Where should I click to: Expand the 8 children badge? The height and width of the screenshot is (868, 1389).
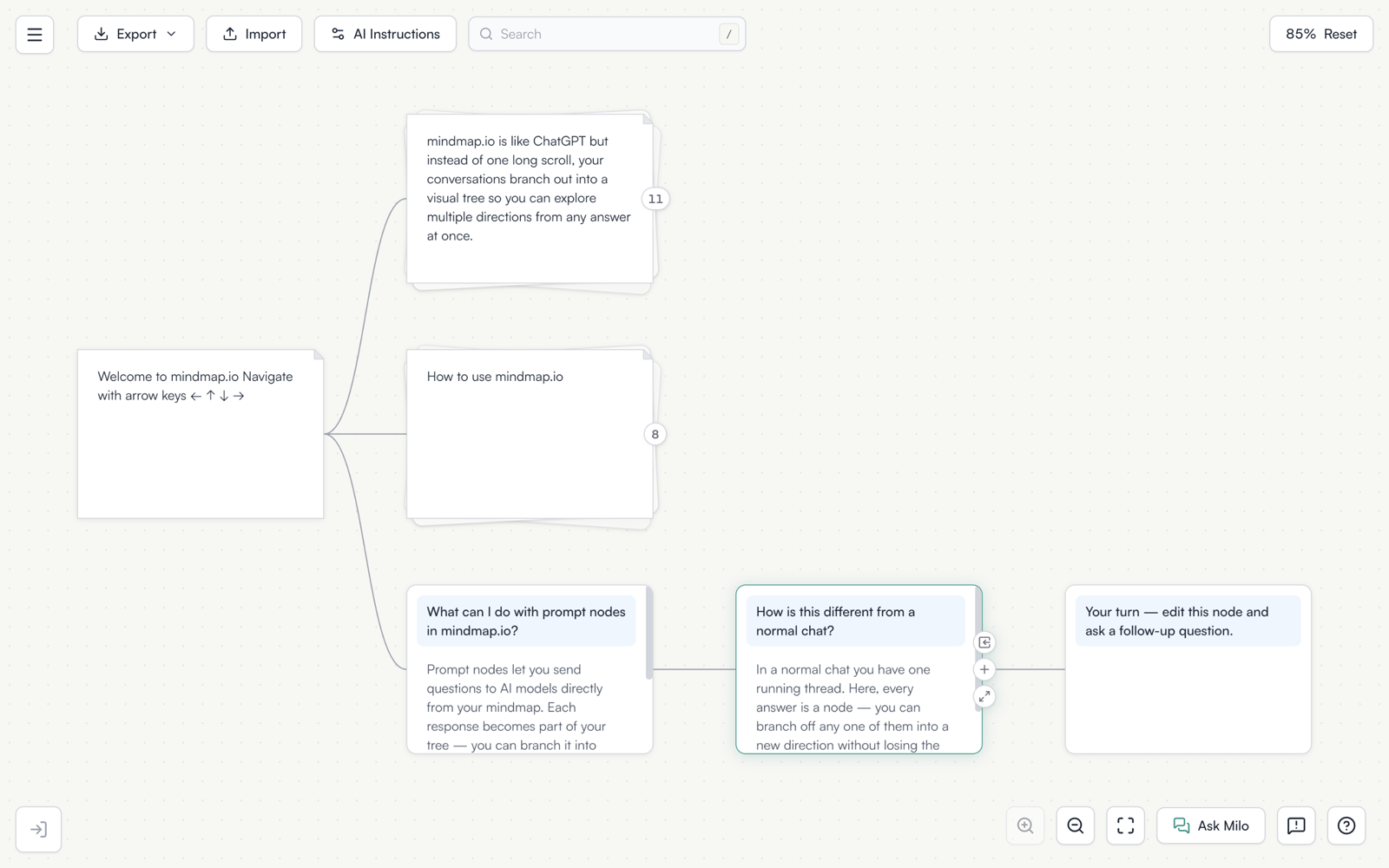(655, 434)
